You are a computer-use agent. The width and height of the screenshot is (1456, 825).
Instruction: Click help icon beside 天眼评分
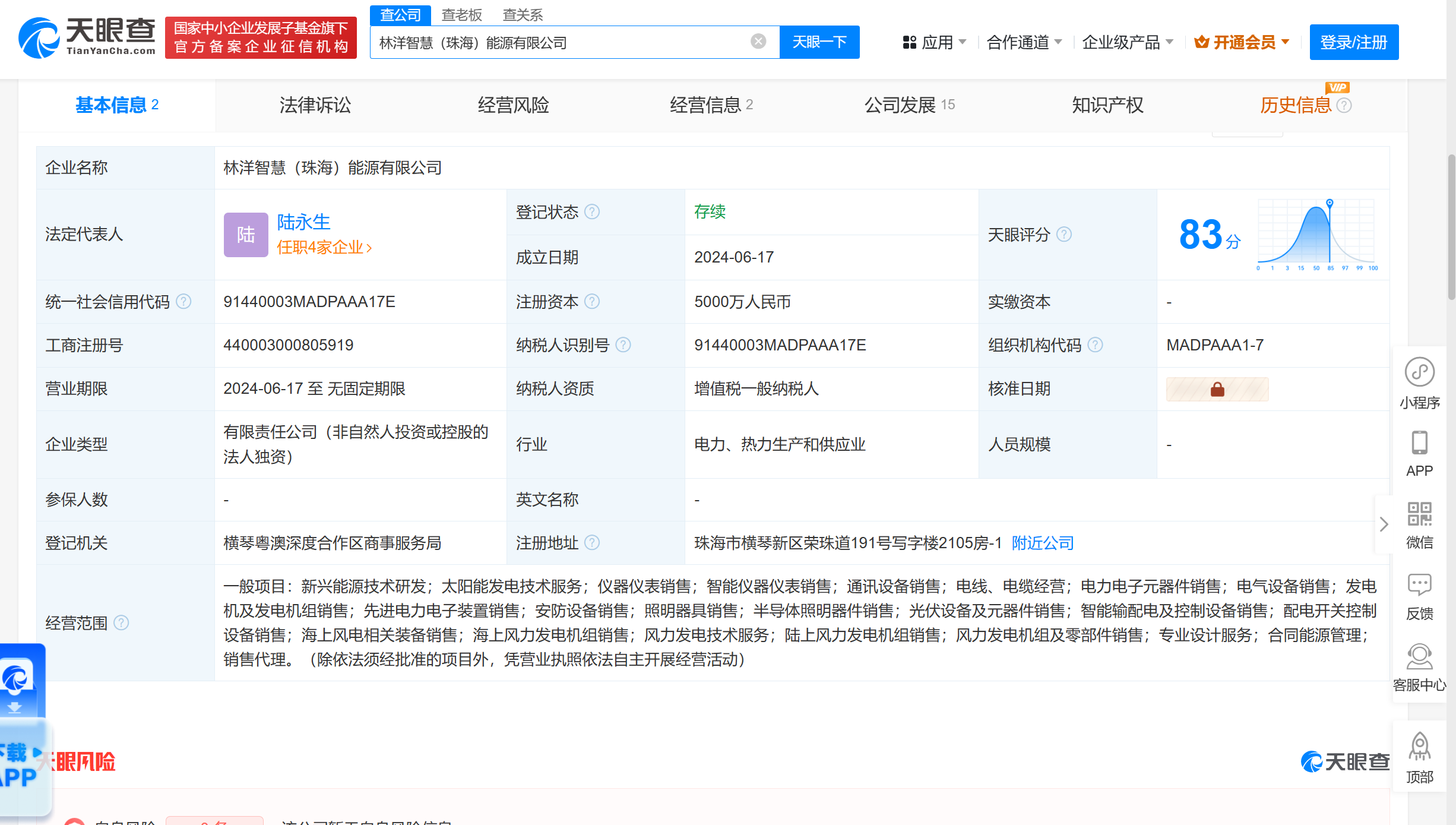[x=1064, y=235]
